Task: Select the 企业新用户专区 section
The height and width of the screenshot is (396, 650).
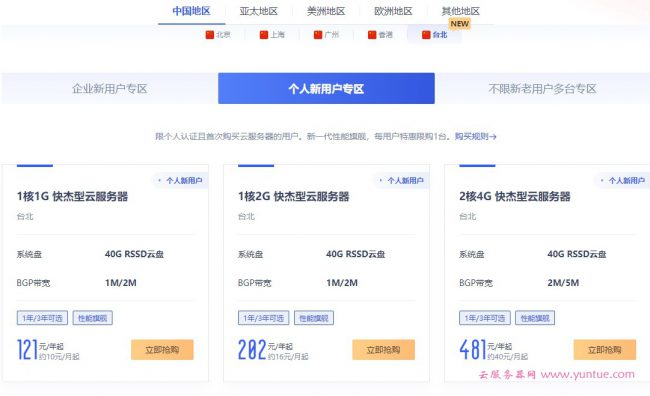Action: tap(109, 88)
